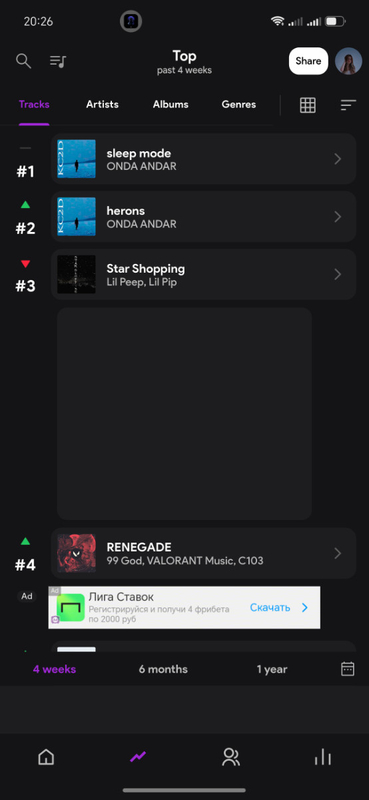Expand Star Shopping track chevron
This screenshot has height=800, width=369.
(x=337, y=274)
